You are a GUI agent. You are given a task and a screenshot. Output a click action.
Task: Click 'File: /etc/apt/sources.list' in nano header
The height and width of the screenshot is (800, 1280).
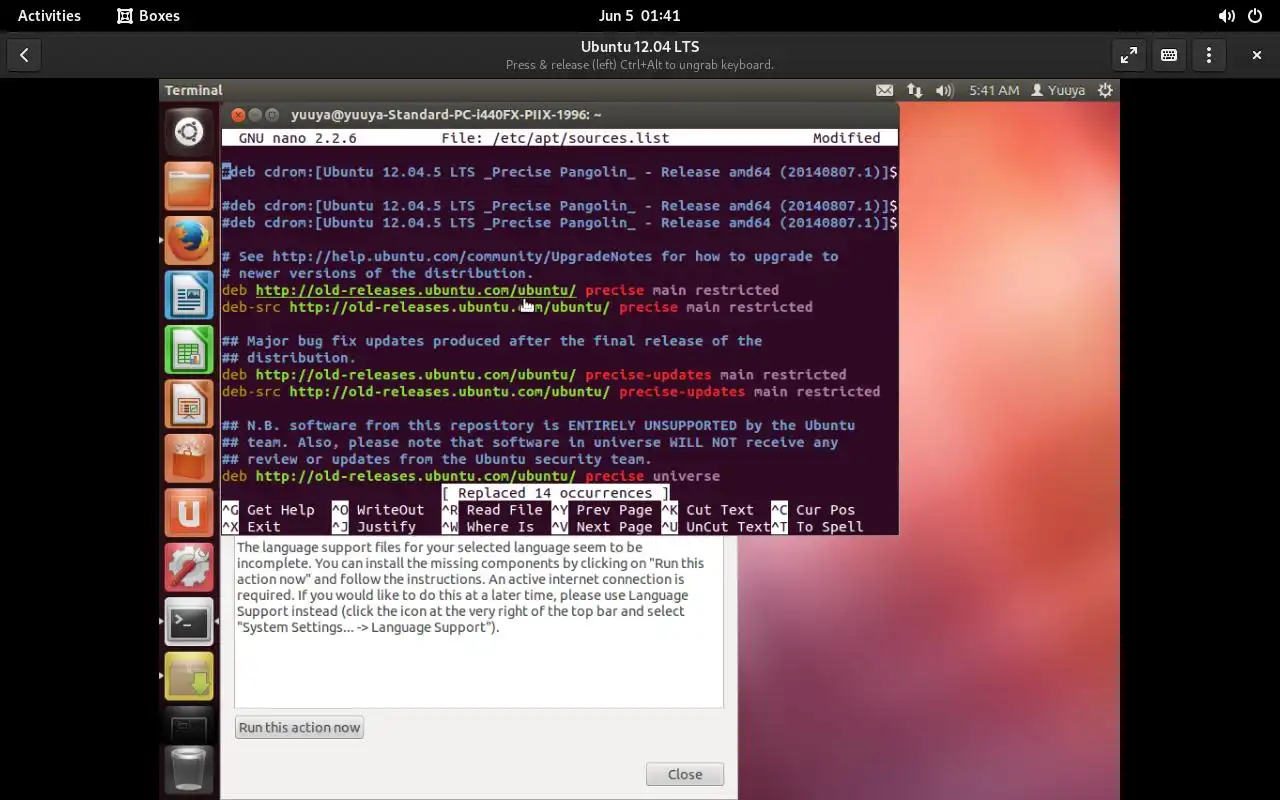tap(555, 138)
